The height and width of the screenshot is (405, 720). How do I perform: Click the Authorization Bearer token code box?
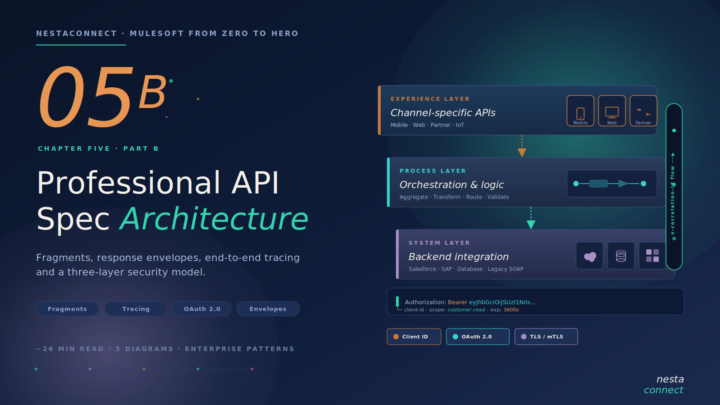point(535,302)
